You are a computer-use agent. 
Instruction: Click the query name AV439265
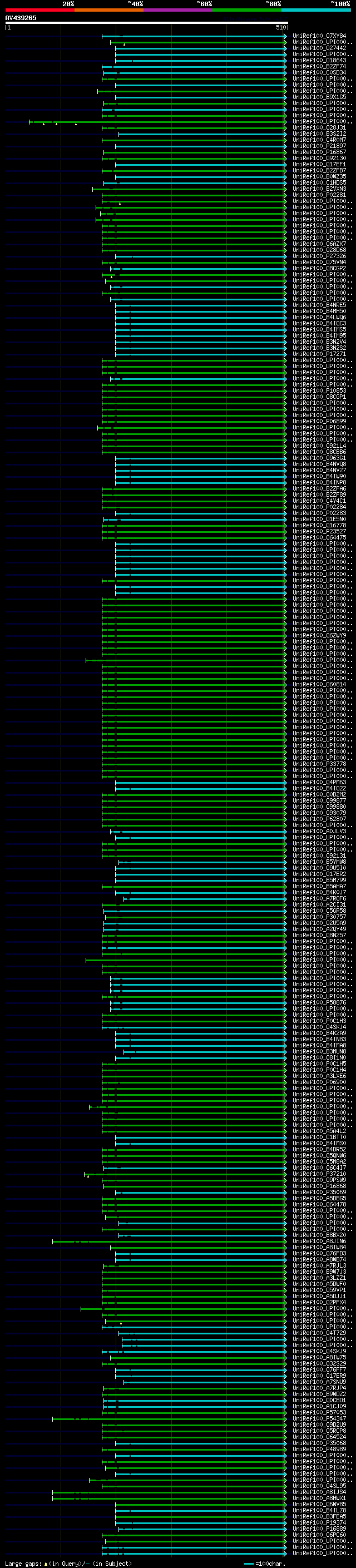pos(21,18)
